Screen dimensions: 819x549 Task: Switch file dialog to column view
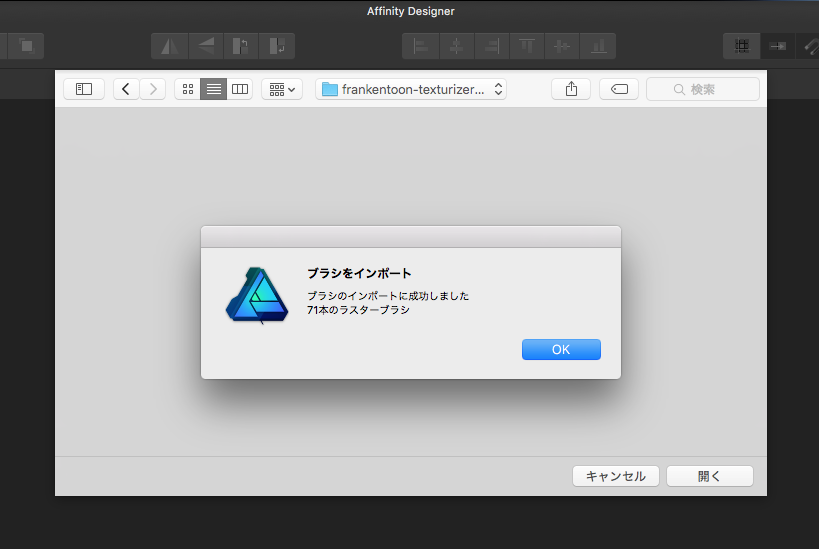click(x=240, y=89)
